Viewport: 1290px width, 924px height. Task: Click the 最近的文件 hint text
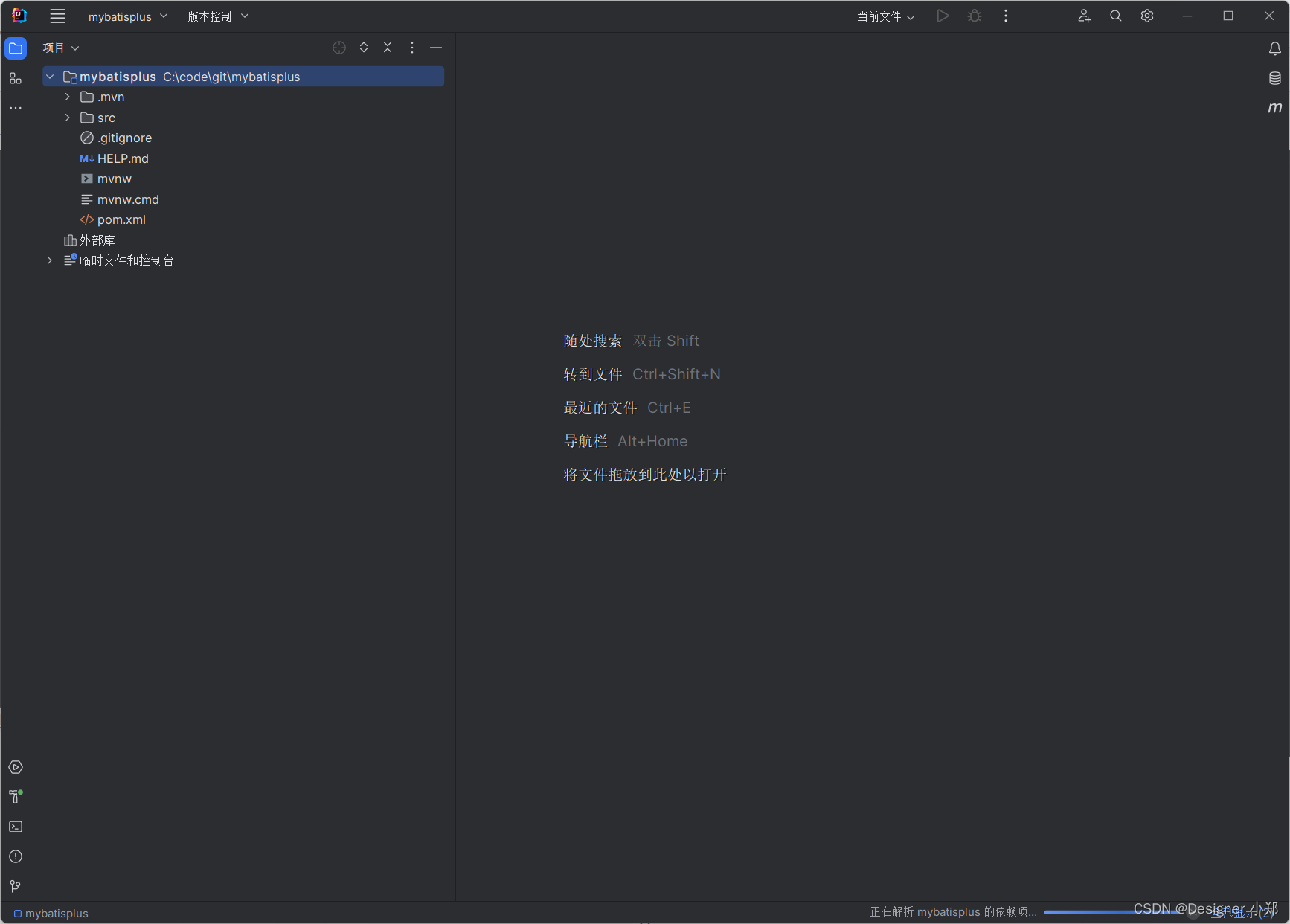[600, 408]
